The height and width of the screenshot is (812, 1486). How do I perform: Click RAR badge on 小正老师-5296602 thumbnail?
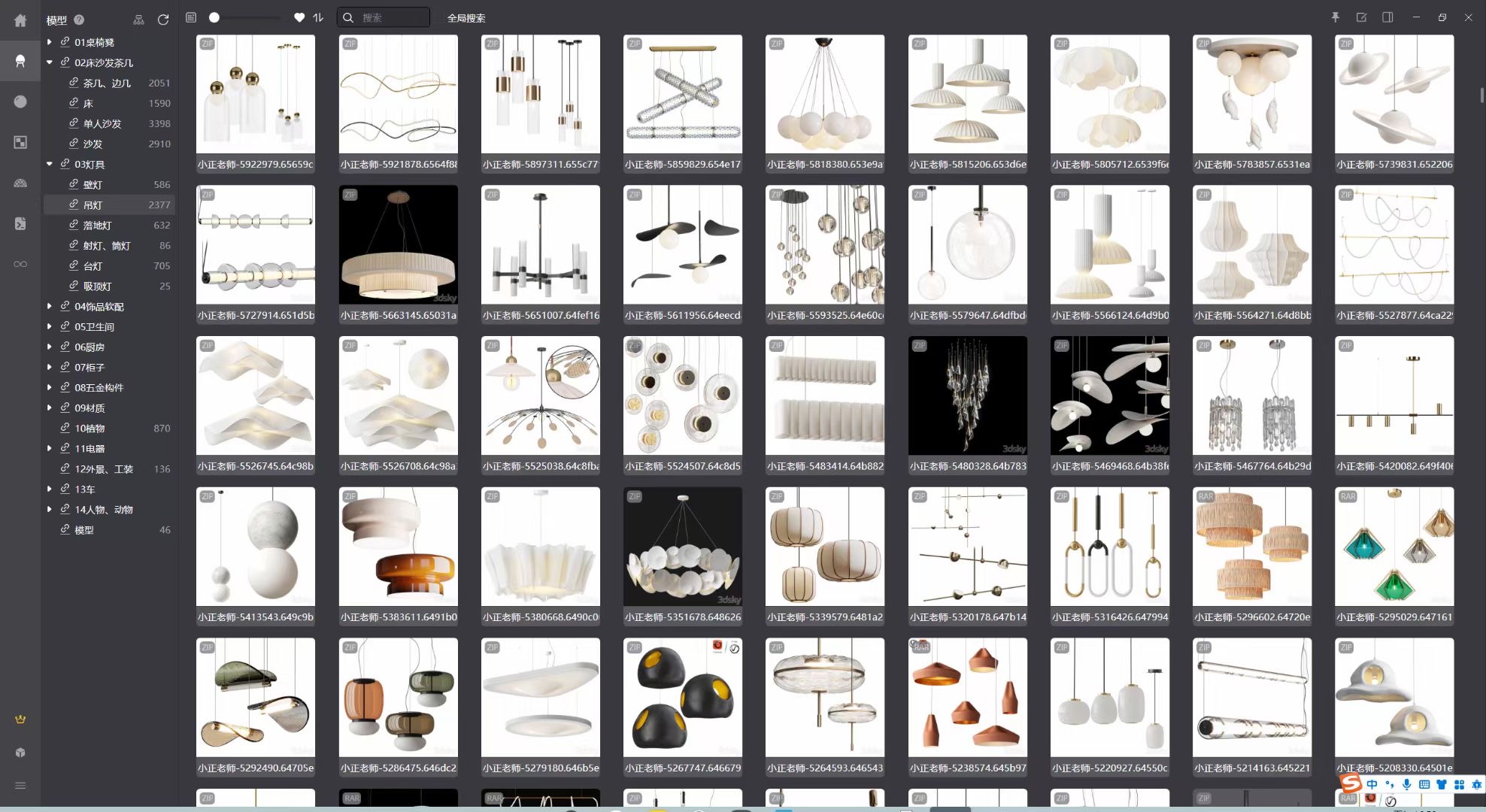coord(1205,496)
